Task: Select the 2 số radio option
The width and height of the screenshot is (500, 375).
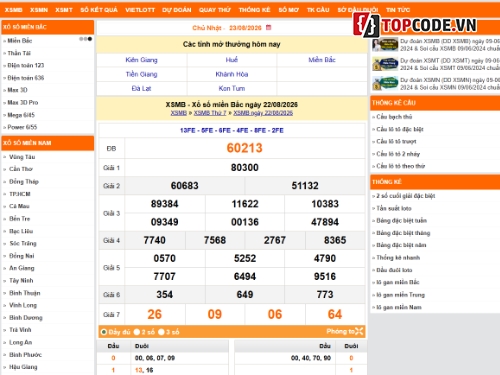Action: [x=137, y=332]
